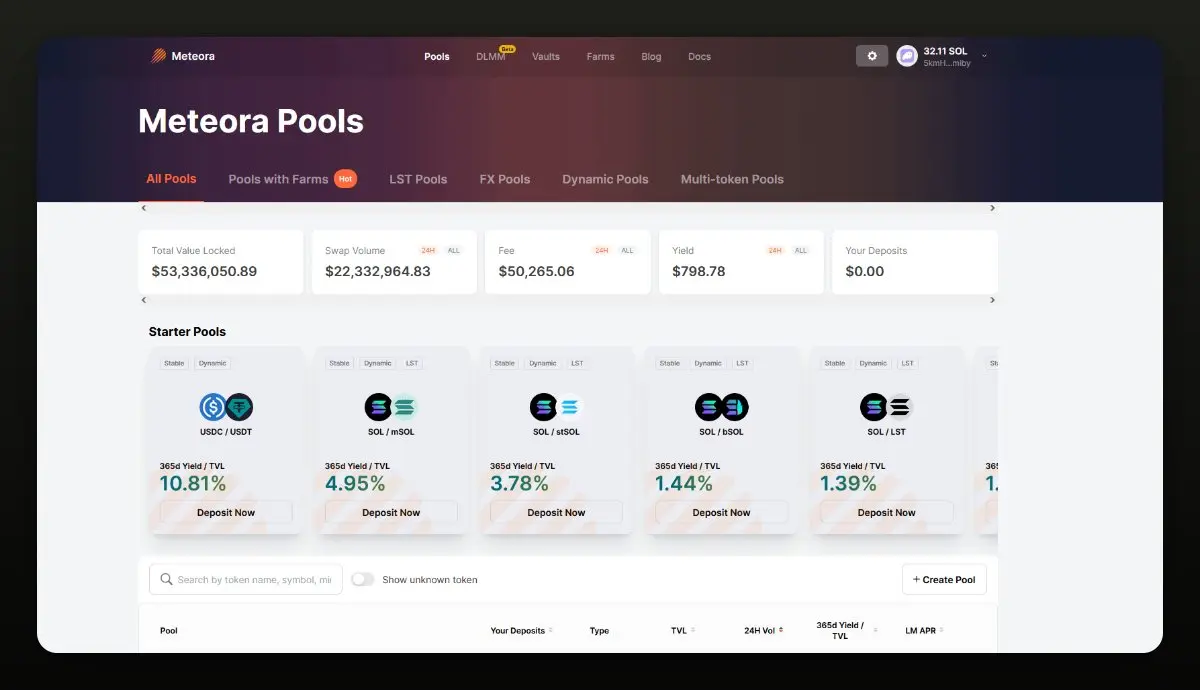
Task: Select 24H for Swap Volume
Action: point(427,250)
